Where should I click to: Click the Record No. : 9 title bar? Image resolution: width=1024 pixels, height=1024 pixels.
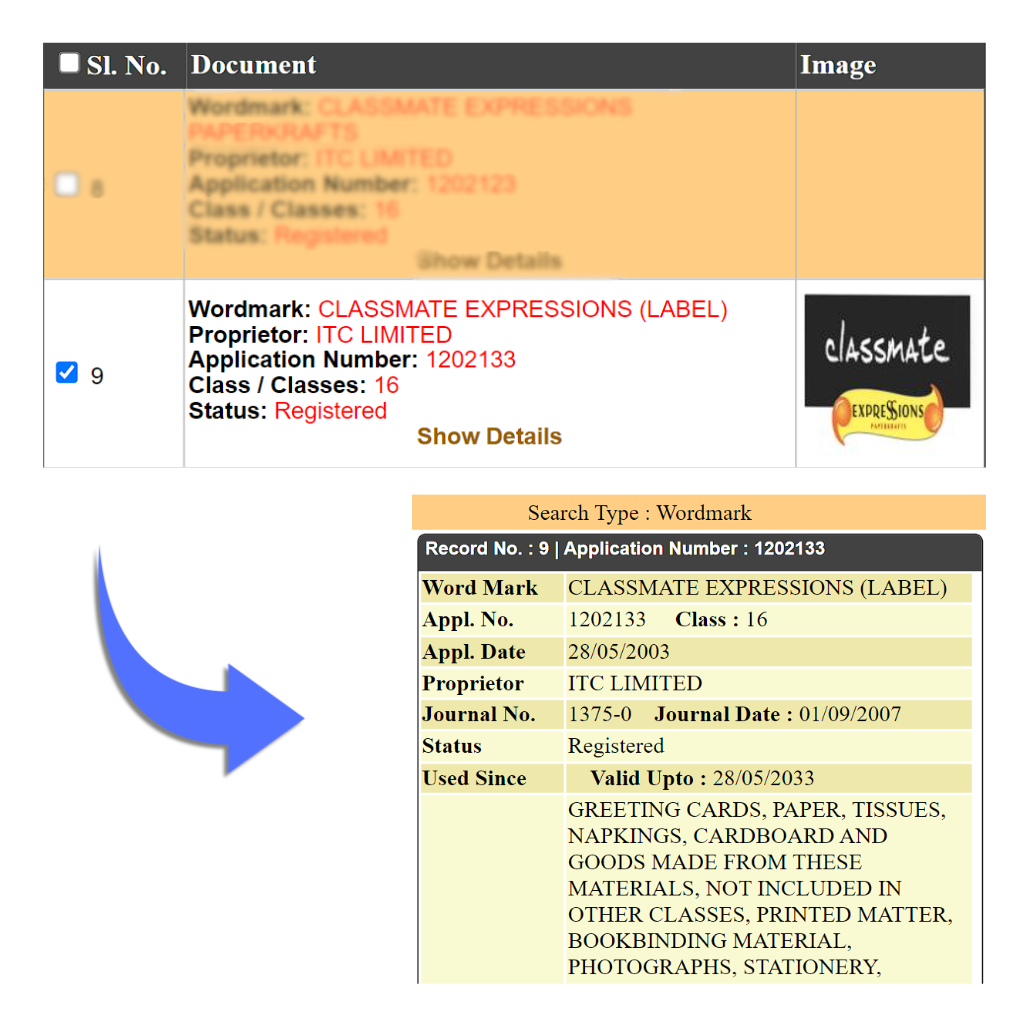625,549
